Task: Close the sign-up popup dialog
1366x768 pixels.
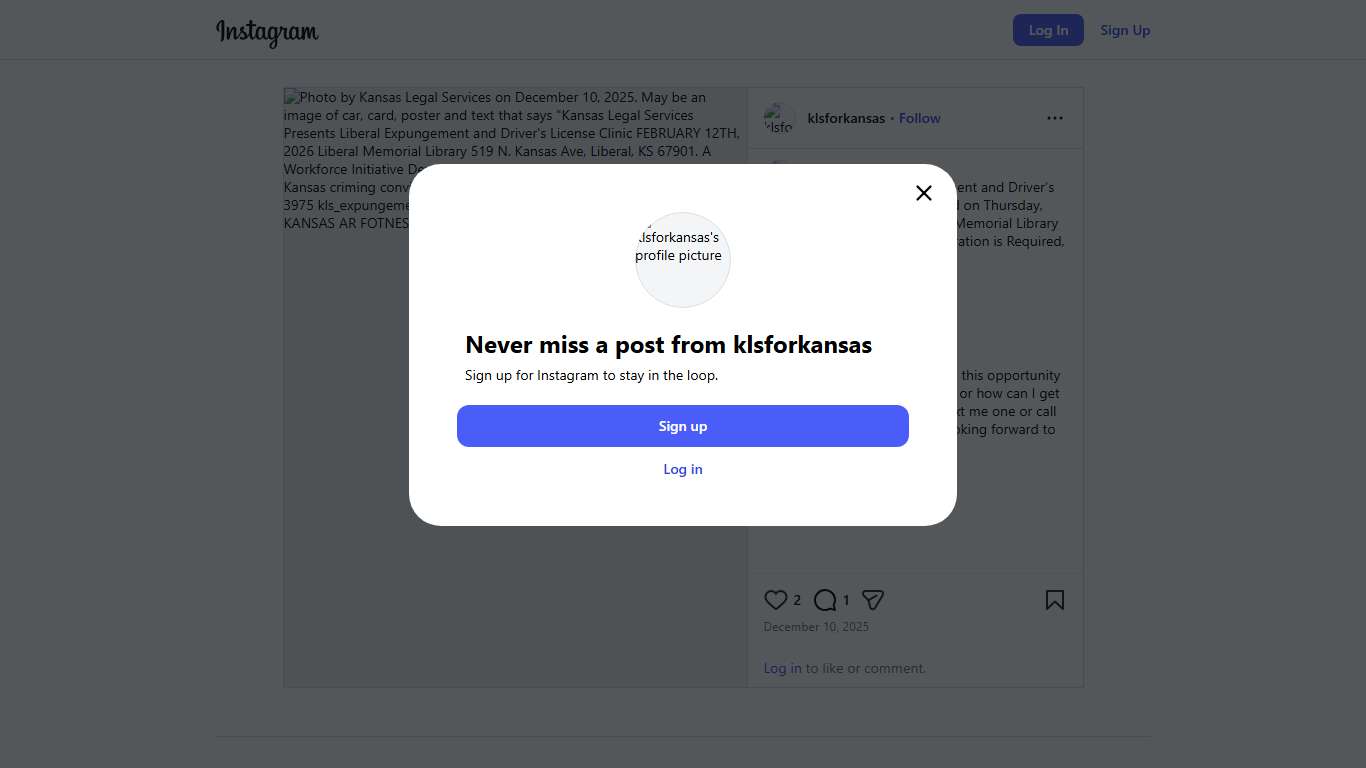Action: click(924, 193)
